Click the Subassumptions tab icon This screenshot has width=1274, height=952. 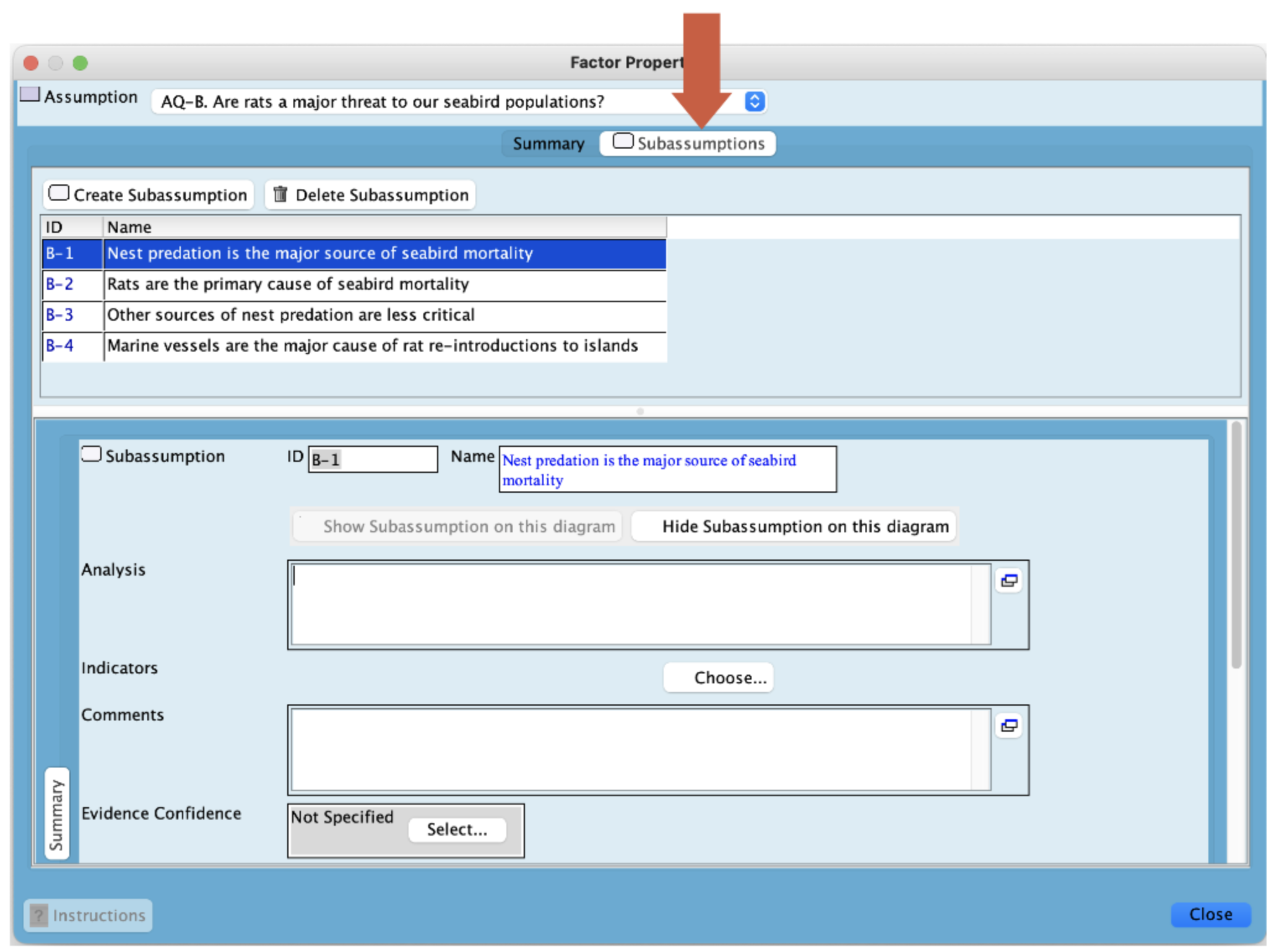623,142
